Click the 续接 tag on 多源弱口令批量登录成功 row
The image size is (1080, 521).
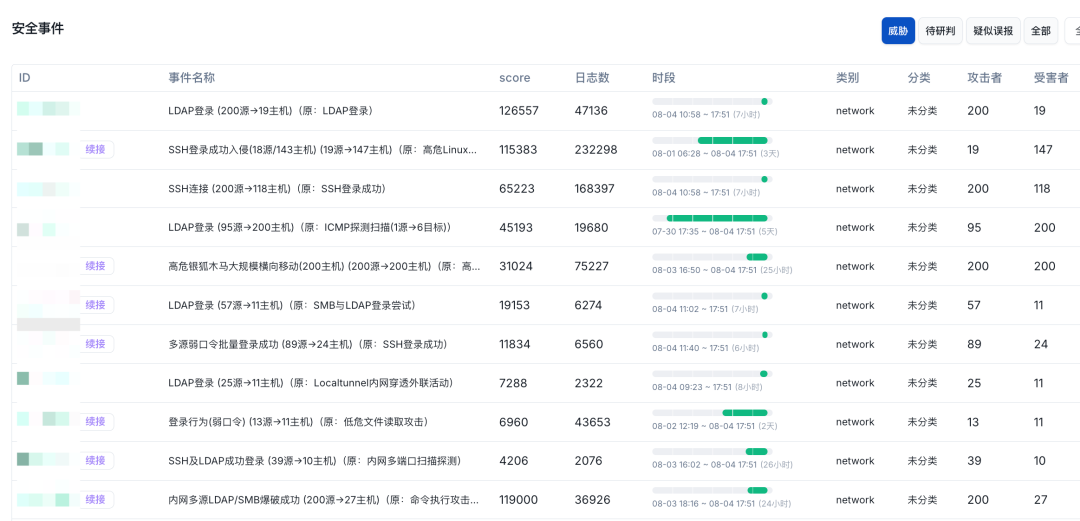point(96,344)
